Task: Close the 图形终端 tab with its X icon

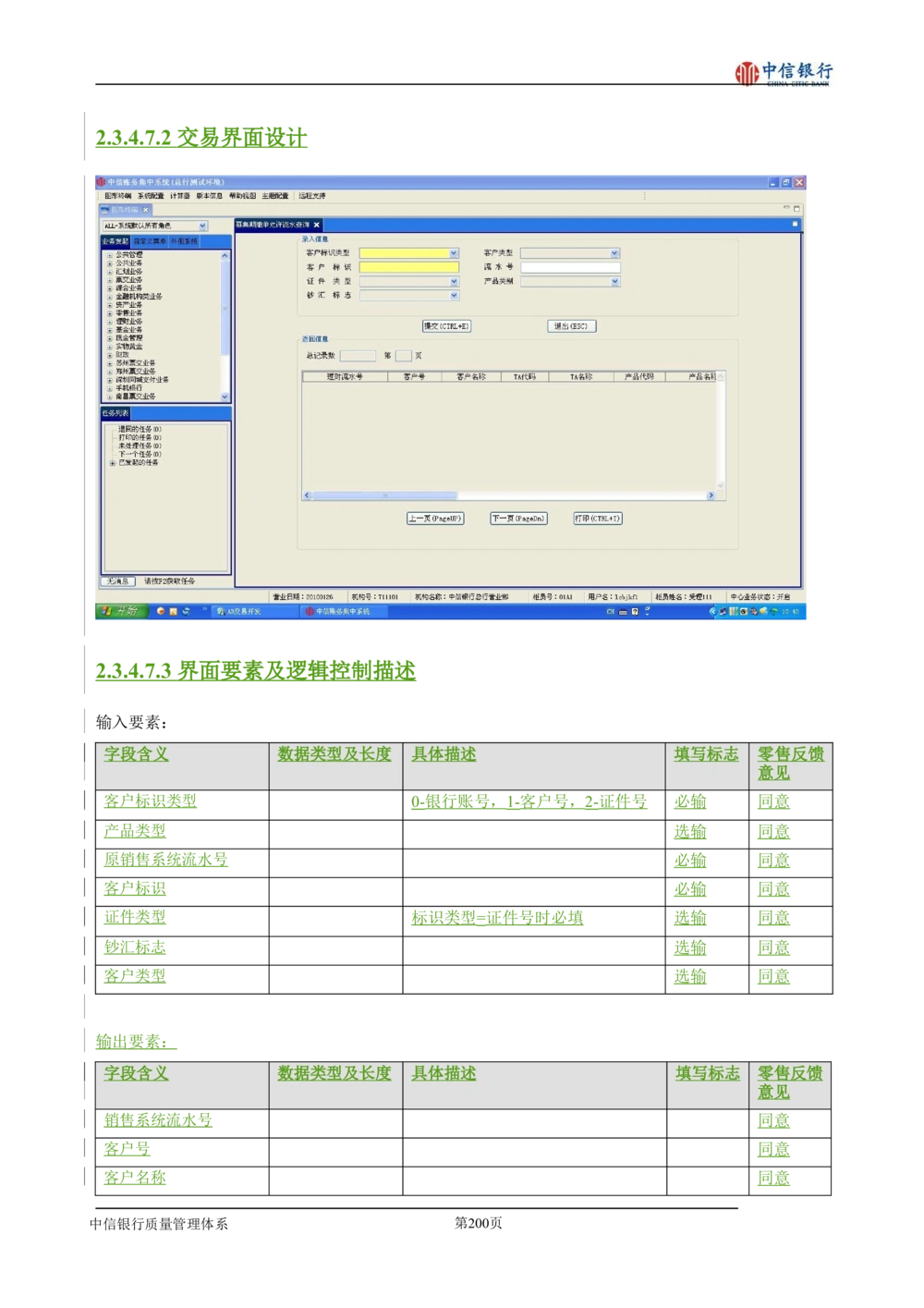Action: pos(145,210)
